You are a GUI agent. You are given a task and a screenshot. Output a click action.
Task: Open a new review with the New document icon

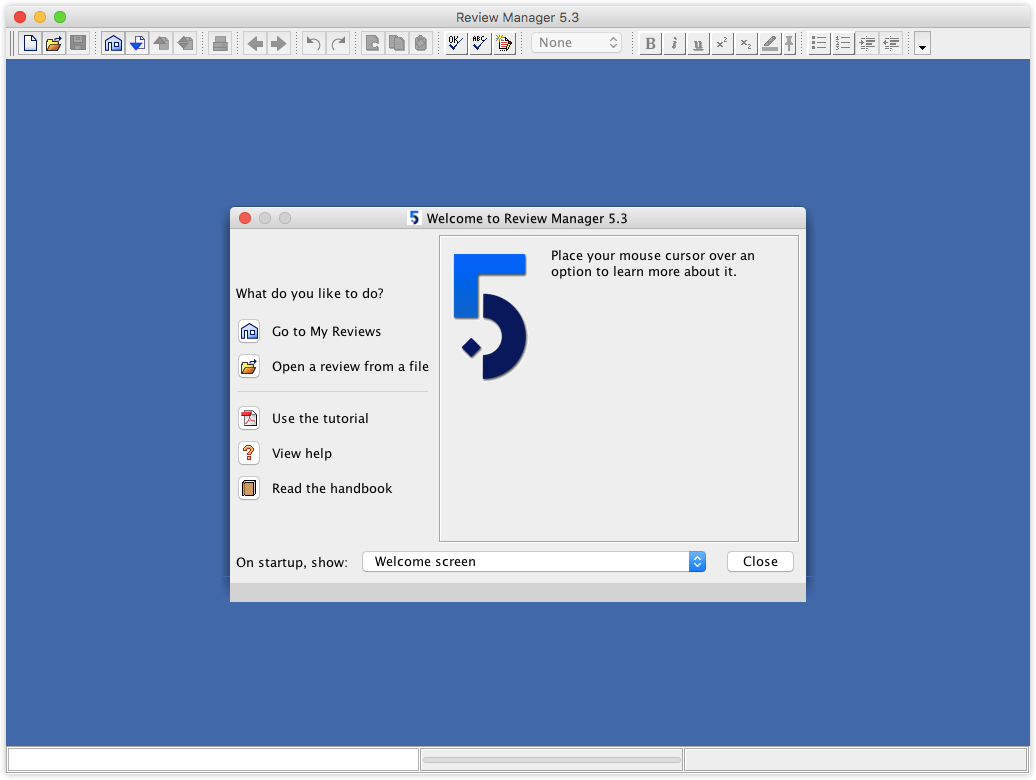click(x=29, y=43)
